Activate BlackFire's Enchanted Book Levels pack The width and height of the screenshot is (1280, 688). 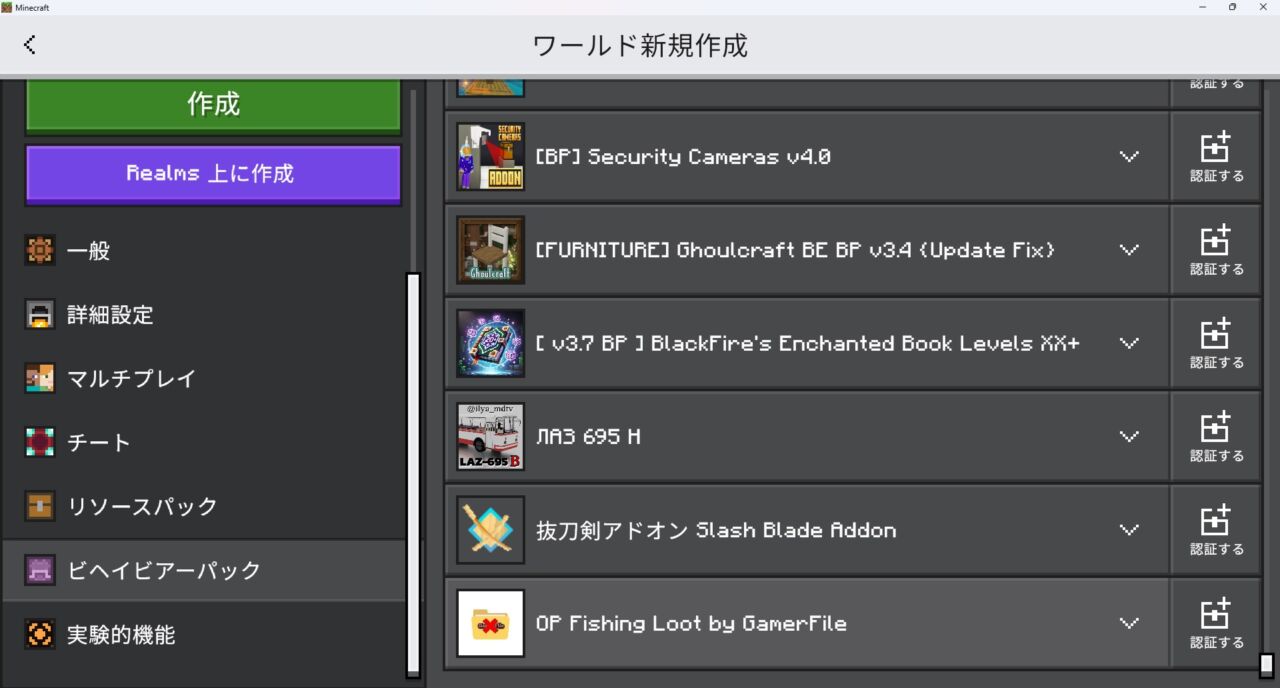point(1216,343)
